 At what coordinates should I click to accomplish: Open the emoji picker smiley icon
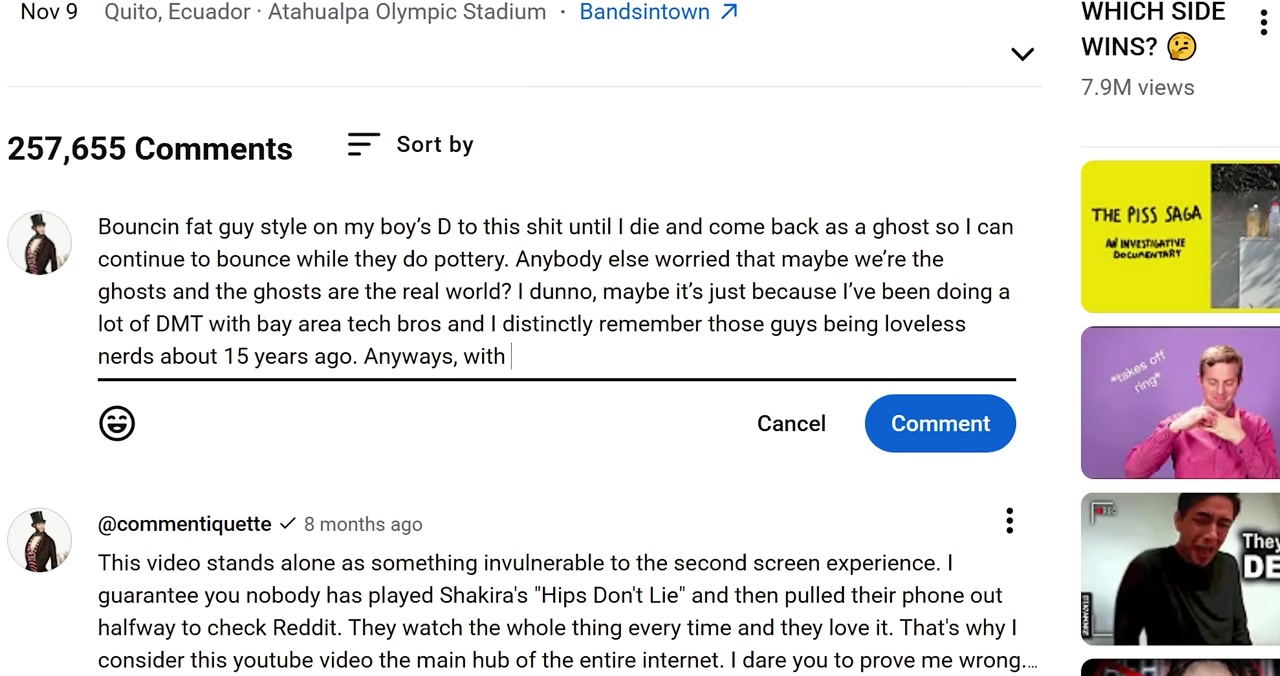(x=117, y=424)
